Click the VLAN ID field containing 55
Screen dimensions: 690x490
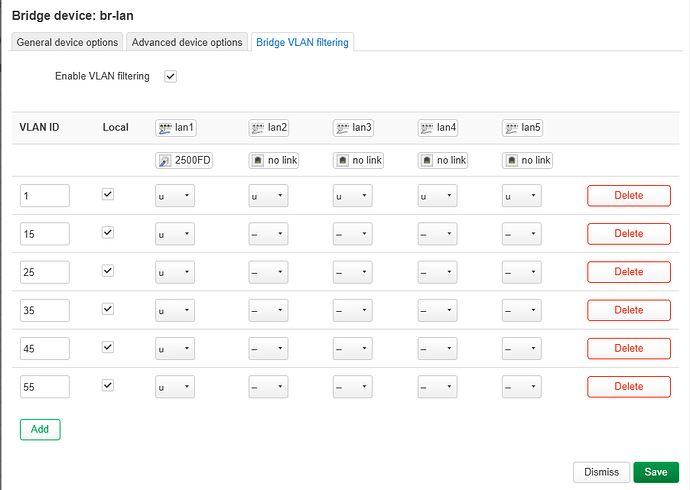(44, 386)
